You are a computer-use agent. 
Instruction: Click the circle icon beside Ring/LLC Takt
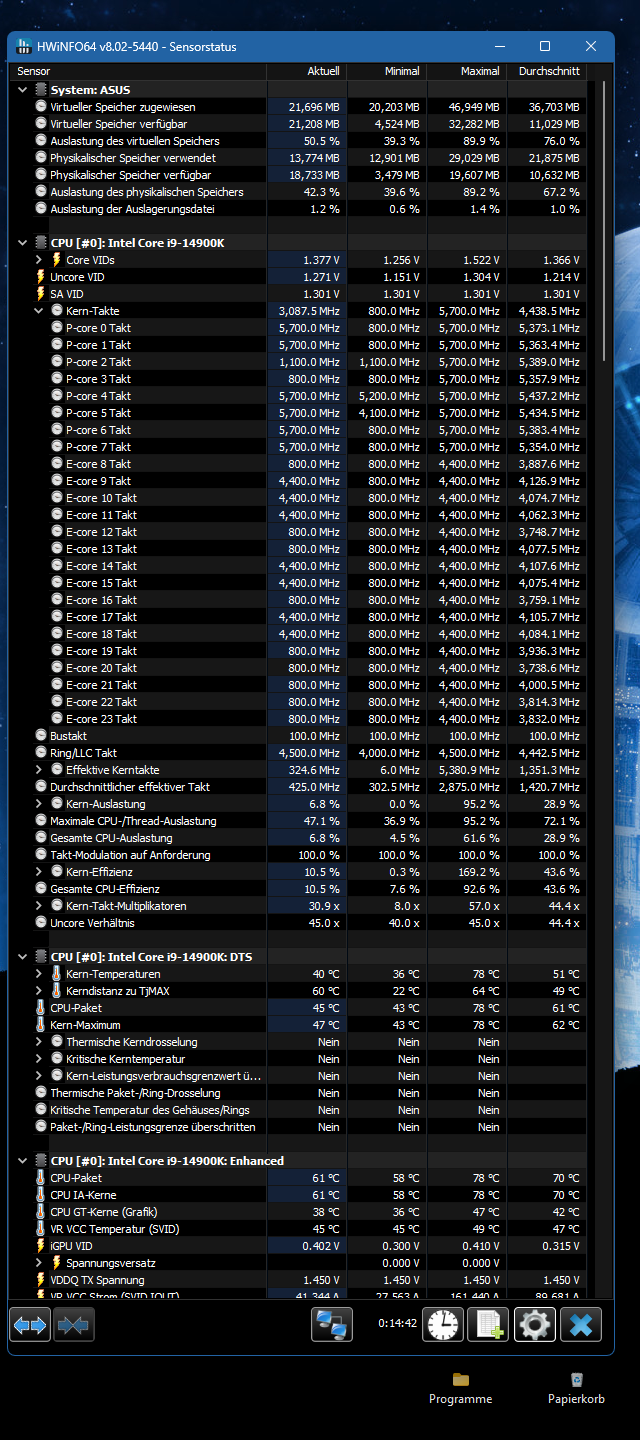coord(41,753)
